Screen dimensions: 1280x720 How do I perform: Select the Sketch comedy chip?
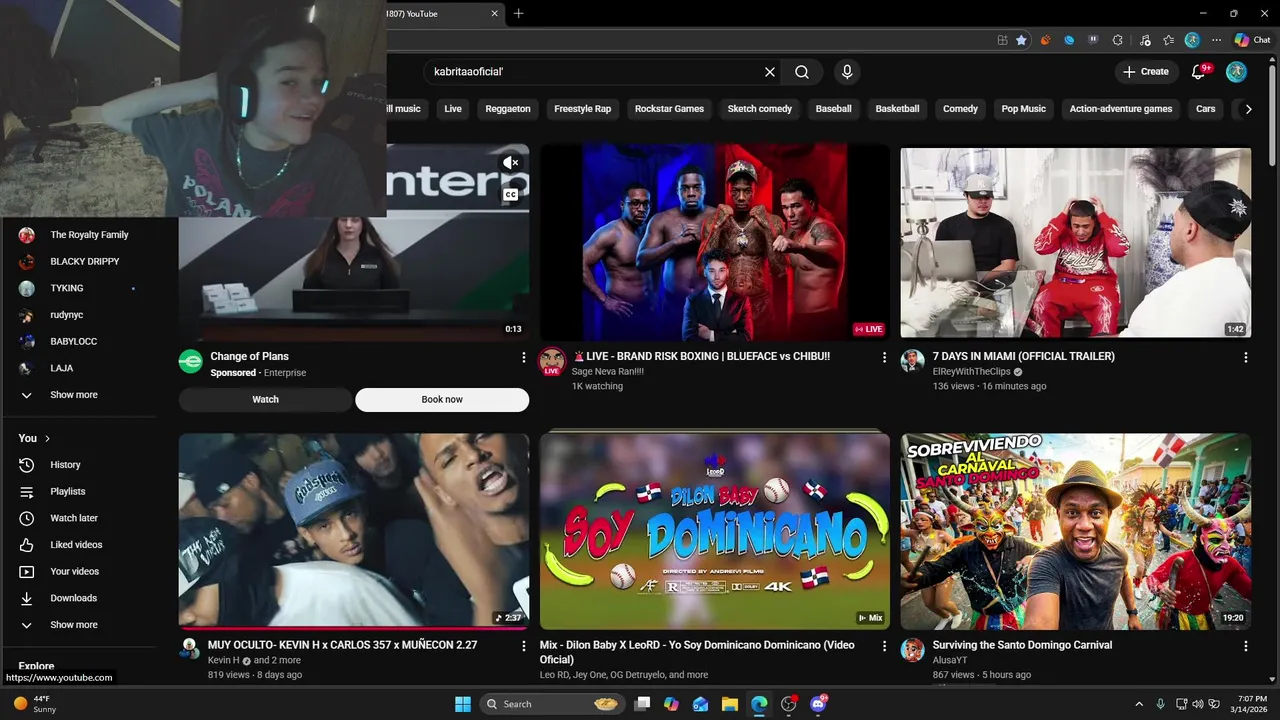click(760, 109)
